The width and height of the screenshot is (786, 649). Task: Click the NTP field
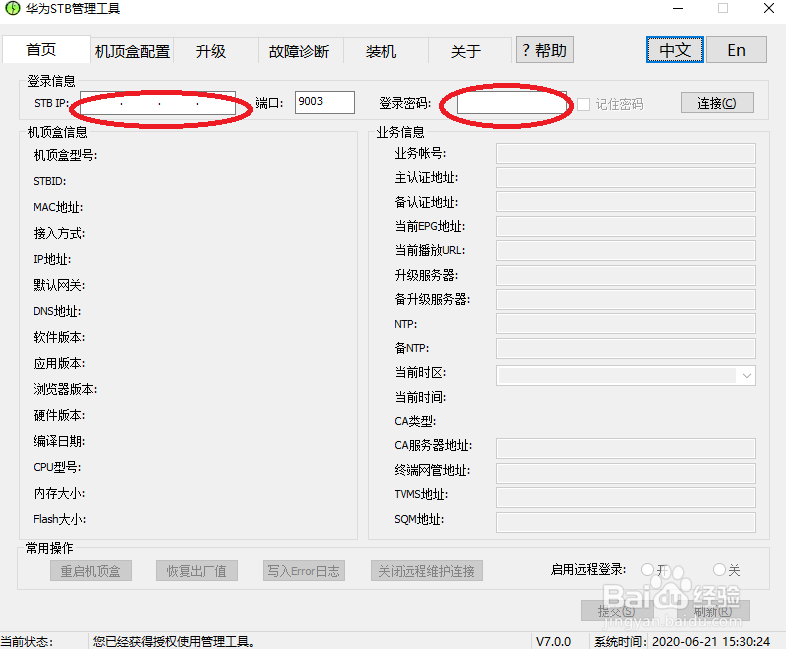point(626,324)
